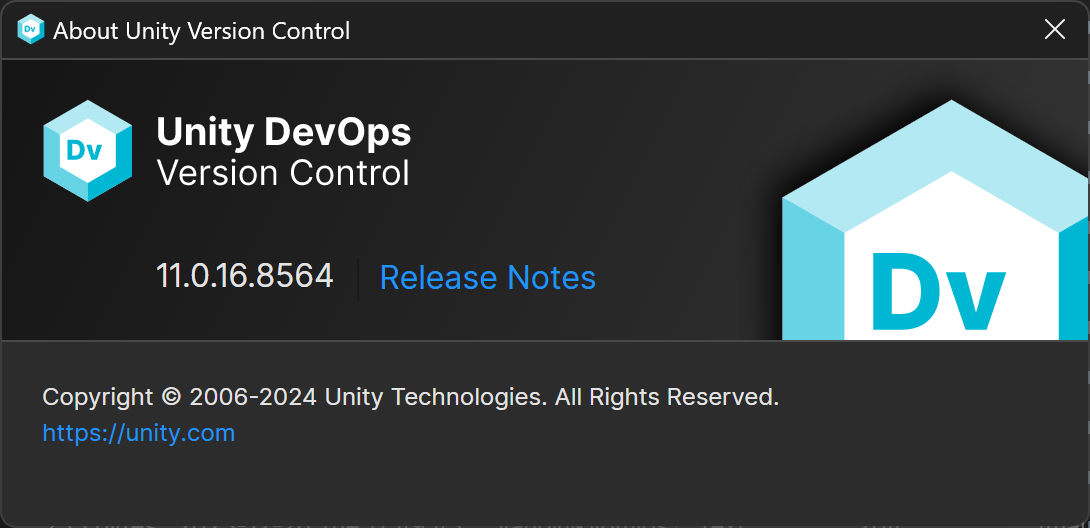Click empty title bar space left of close button
This screenshot has width=1090, height=528.
tap(700, 30)
